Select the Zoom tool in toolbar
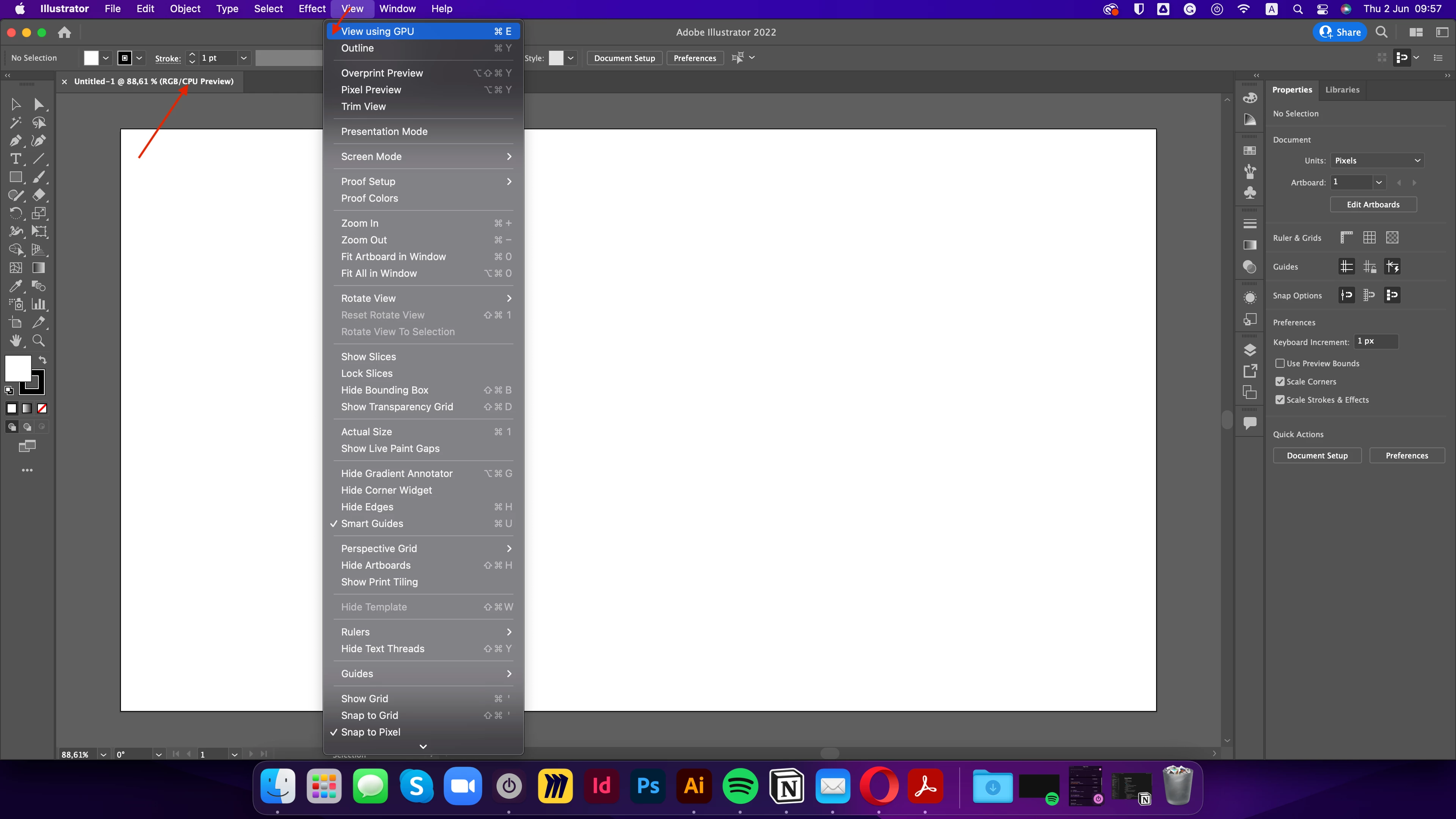The width and height of the screenshot is (1456, 819). pyautogui.click(x=38, y=340)
